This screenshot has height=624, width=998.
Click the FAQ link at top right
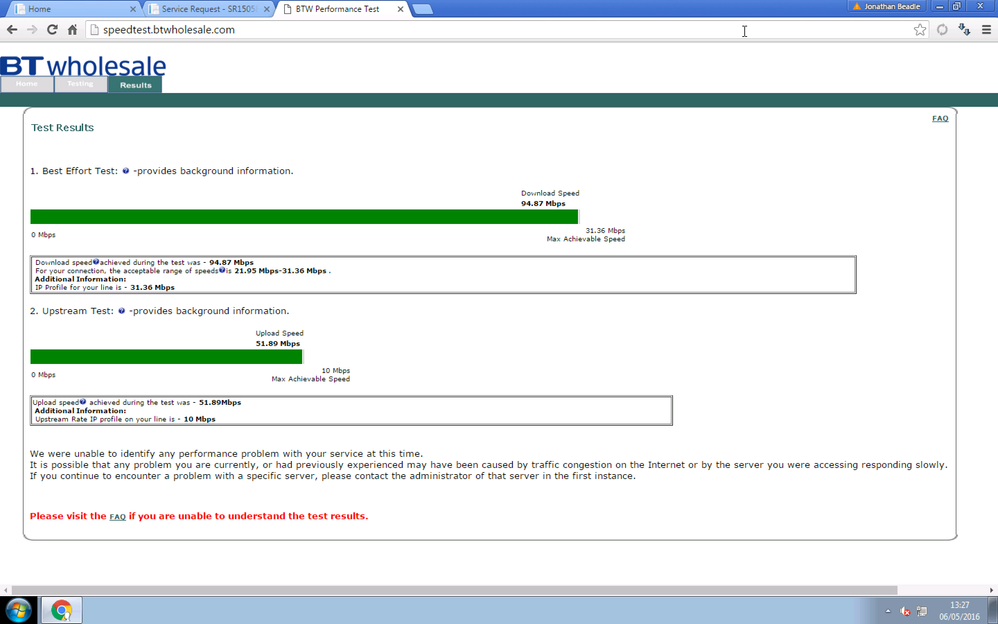coord(940,118)
